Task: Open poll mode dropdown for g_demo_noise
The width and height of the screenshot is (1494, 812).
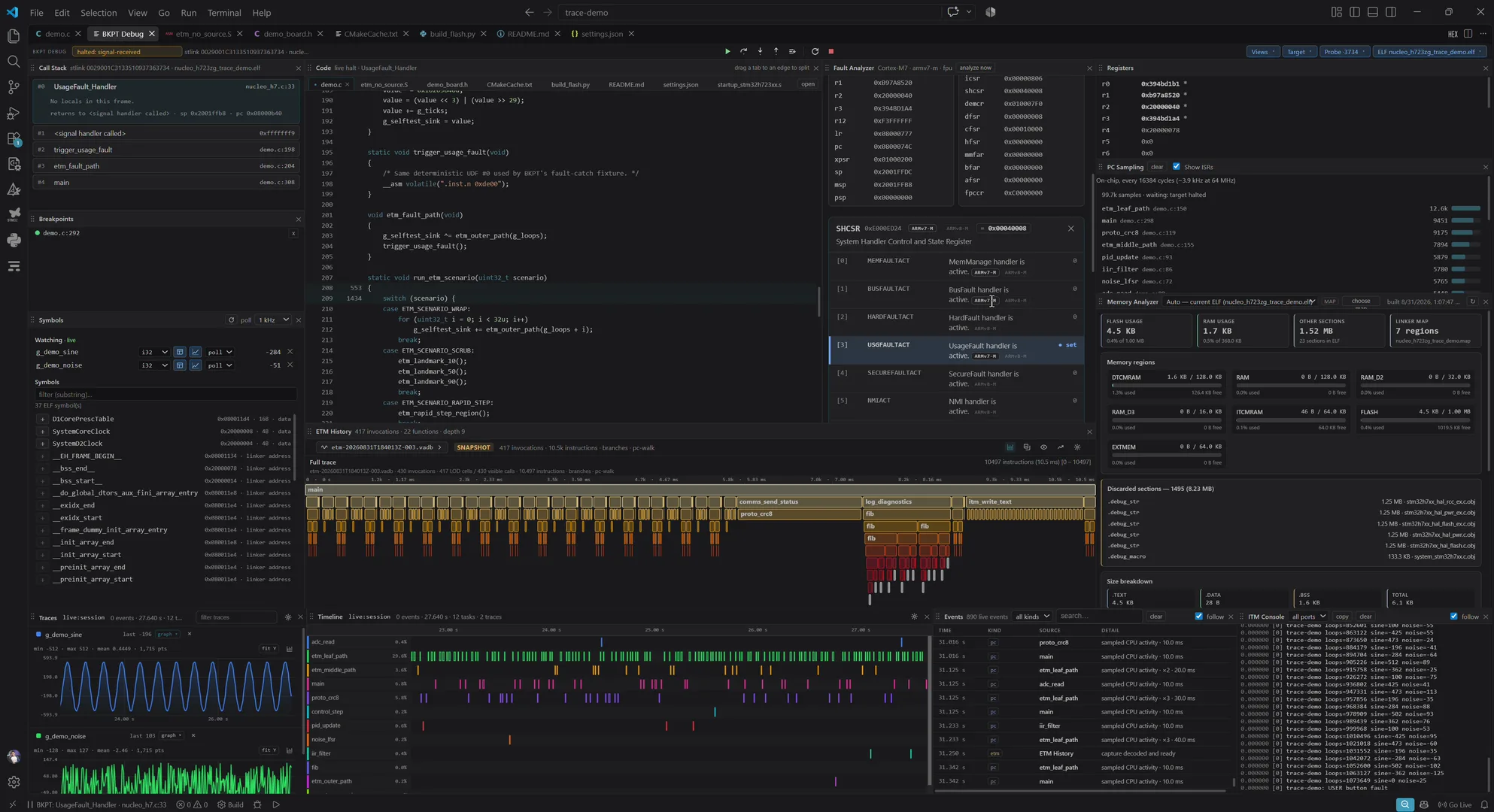Action: [x=220, y=365]
